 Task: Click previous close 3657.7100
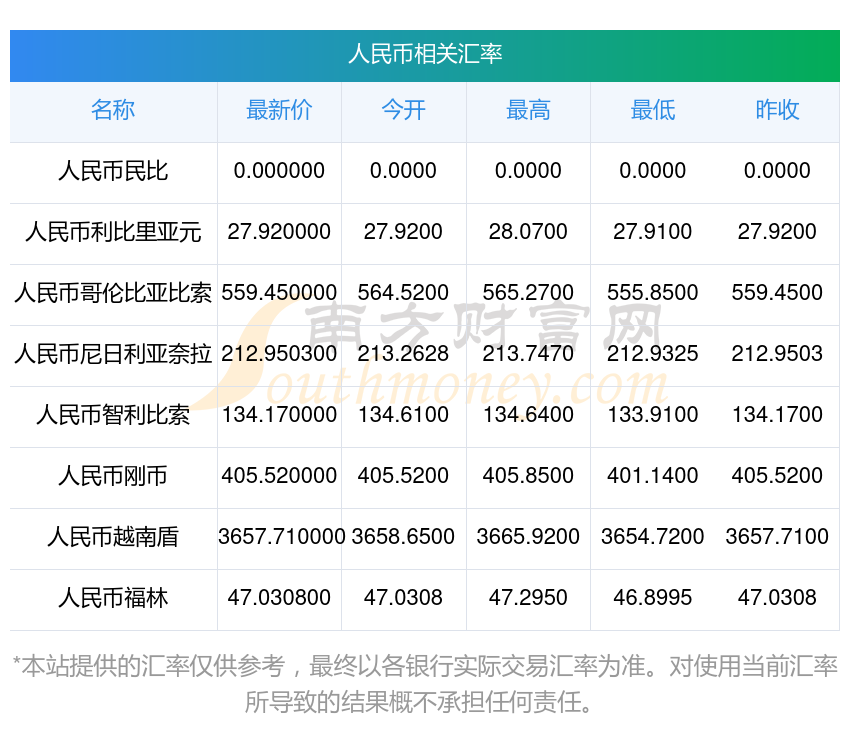point(777,537)
